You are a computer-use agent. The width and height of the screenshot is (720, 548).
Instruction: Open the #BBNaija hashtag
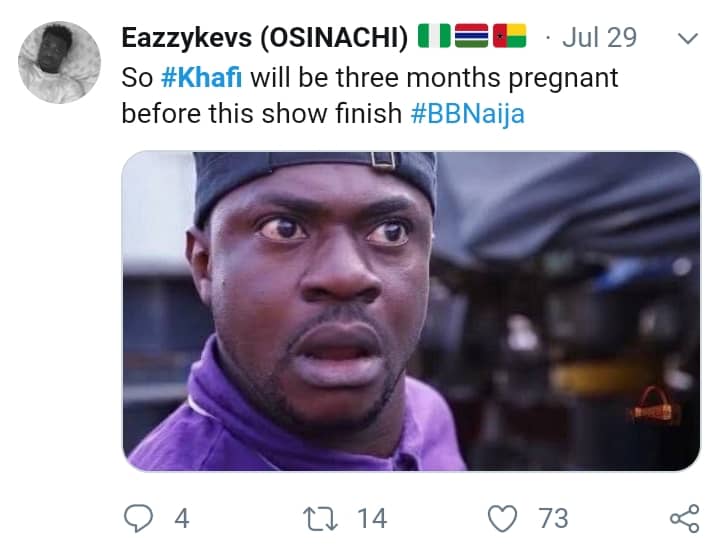click(x=467, y=113)
